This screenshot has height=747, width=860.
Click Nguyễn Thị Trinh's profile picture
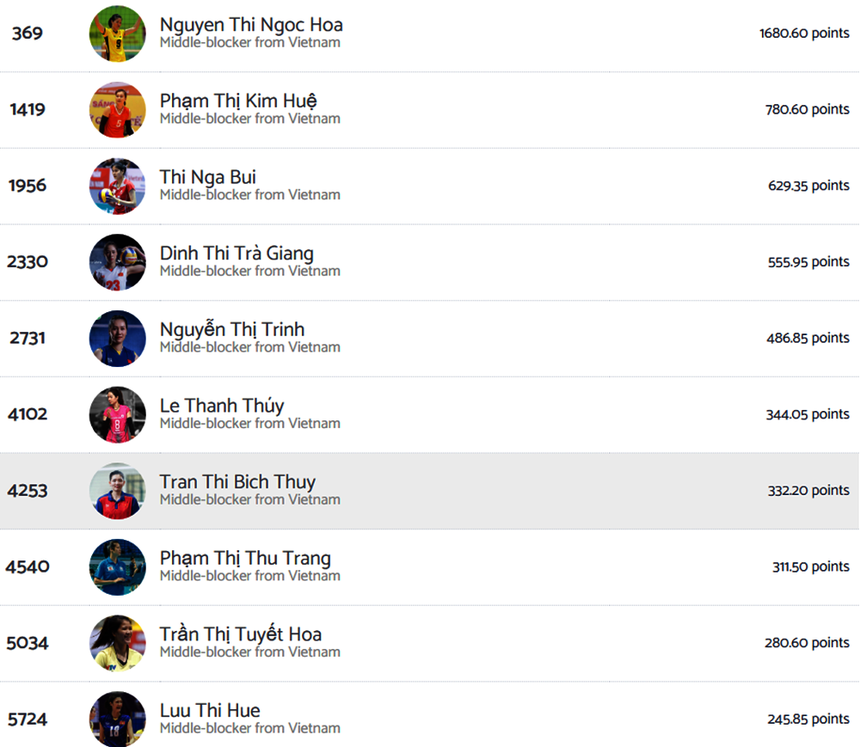[117, 338]
